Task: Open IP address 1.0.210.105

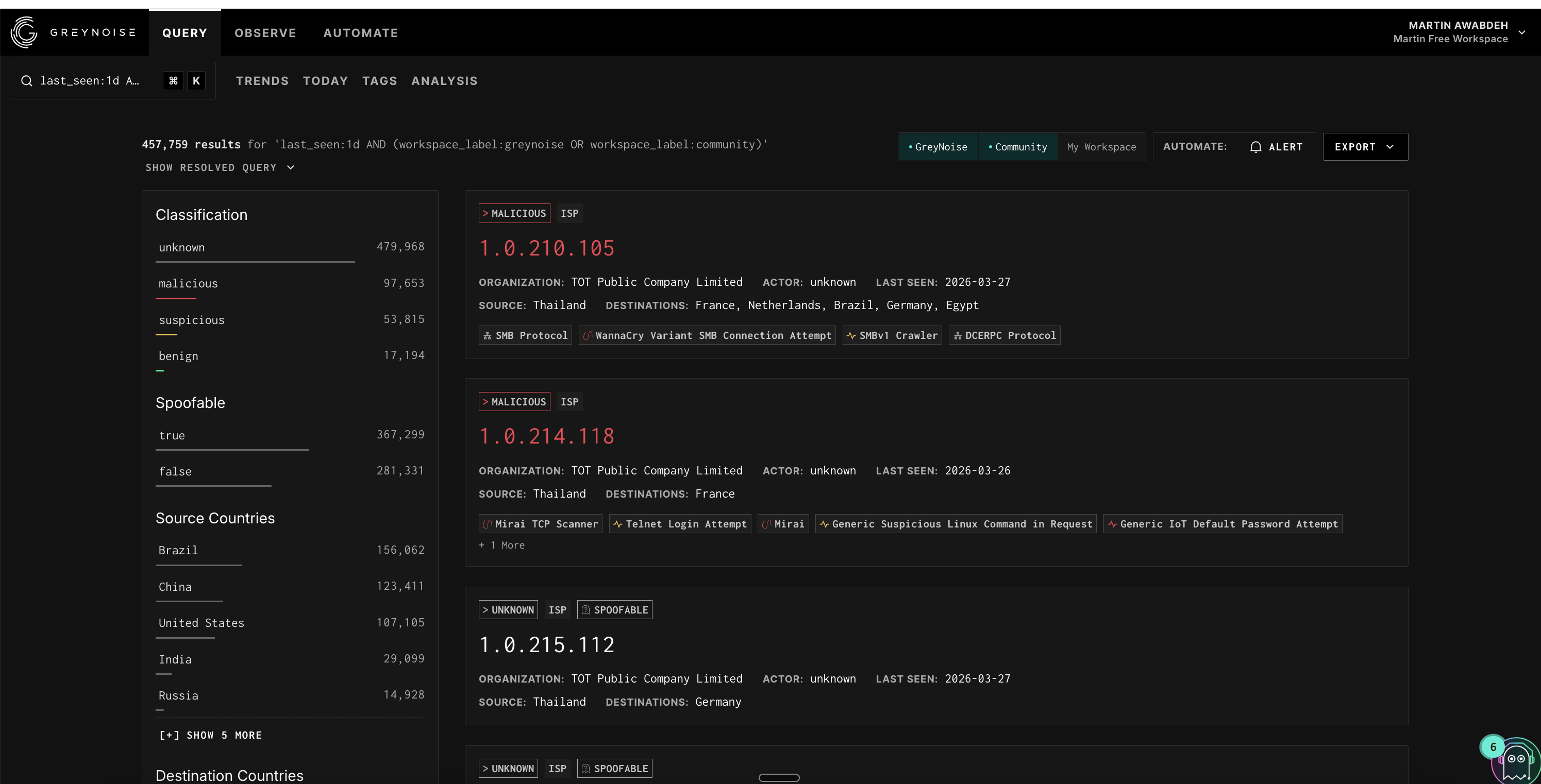Action: tap(547, 248)
